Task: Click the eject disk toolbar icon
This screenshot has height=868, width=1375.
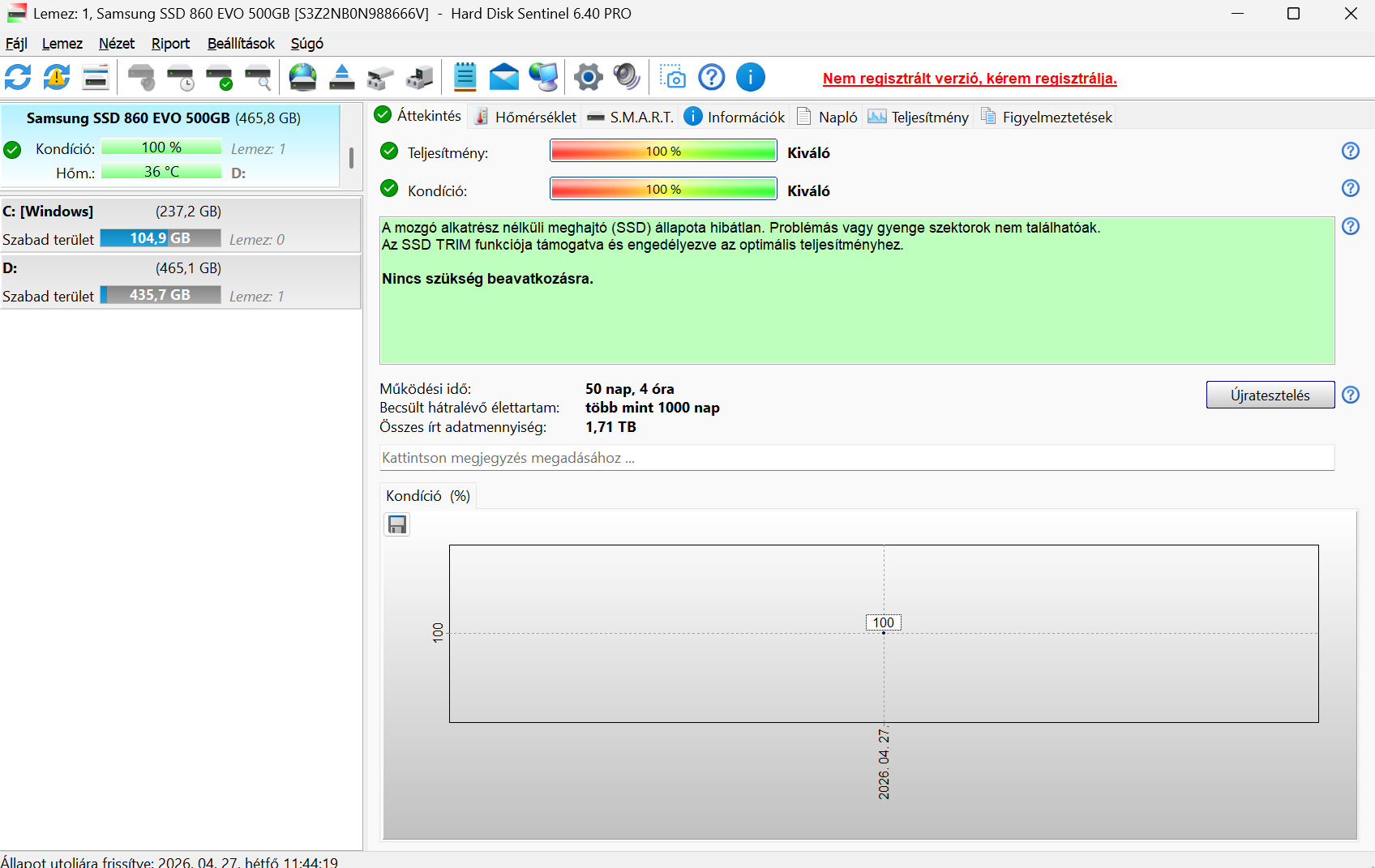Action: click(342, 78)
